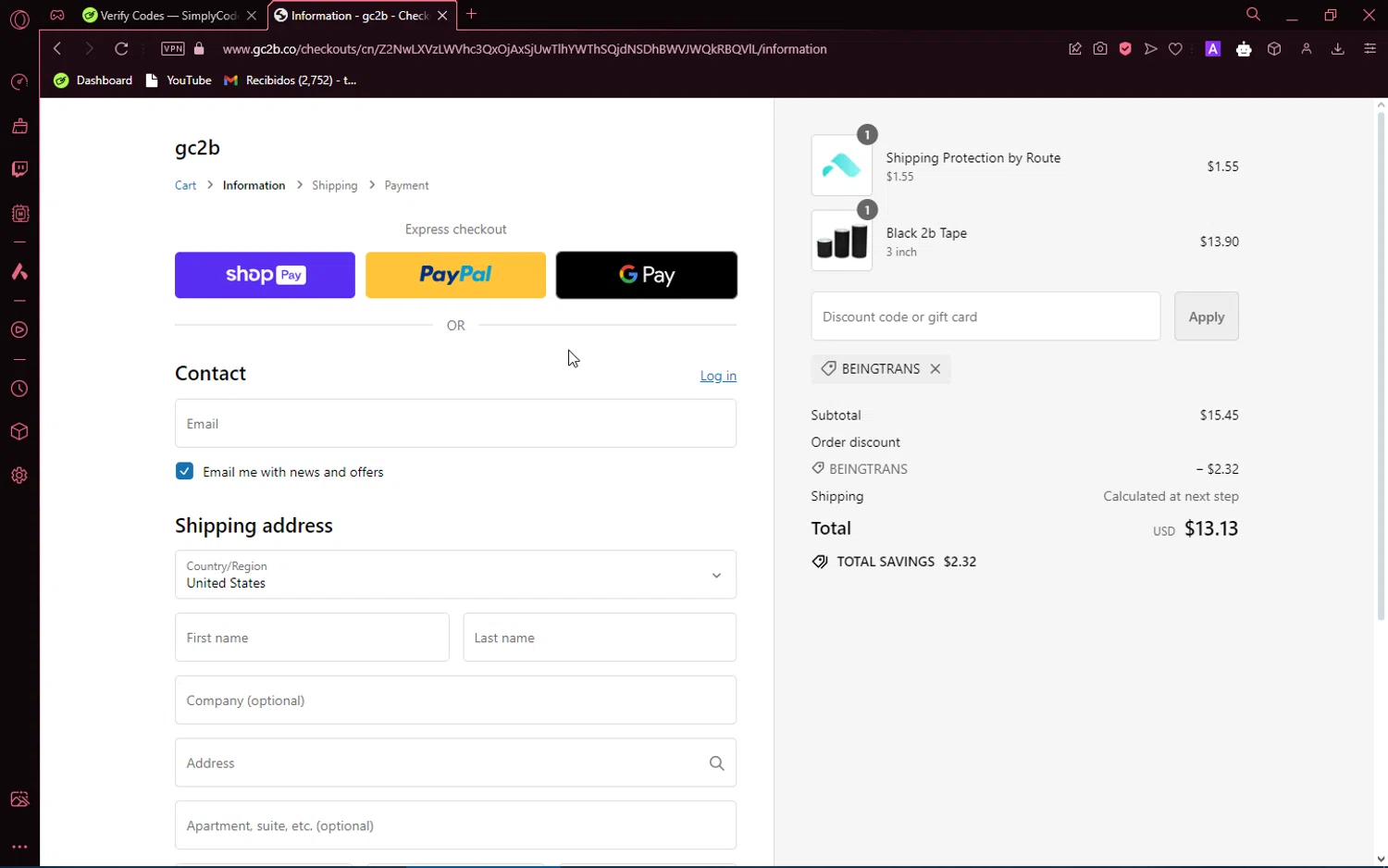
Task: Focus the Discount code or gift card field
Action: (985, 316)
